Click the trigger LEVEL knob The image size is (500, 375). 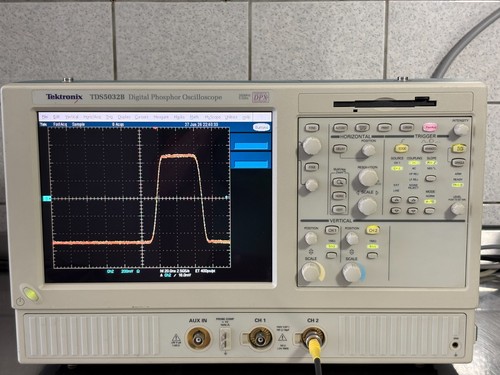[x=457, y=209]
